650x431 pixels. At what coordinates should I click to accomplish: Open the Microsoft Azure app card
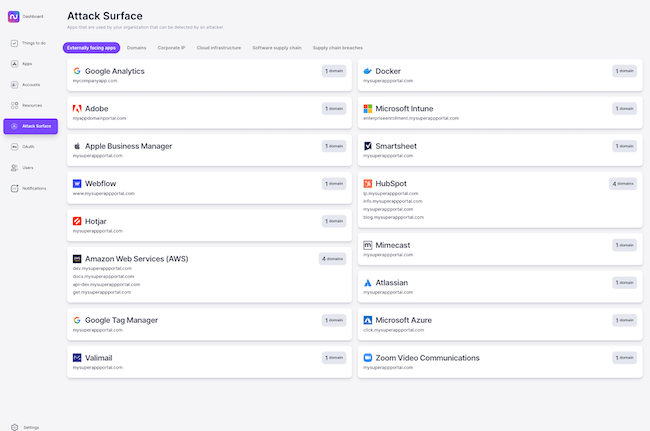[x=498, y=324]
